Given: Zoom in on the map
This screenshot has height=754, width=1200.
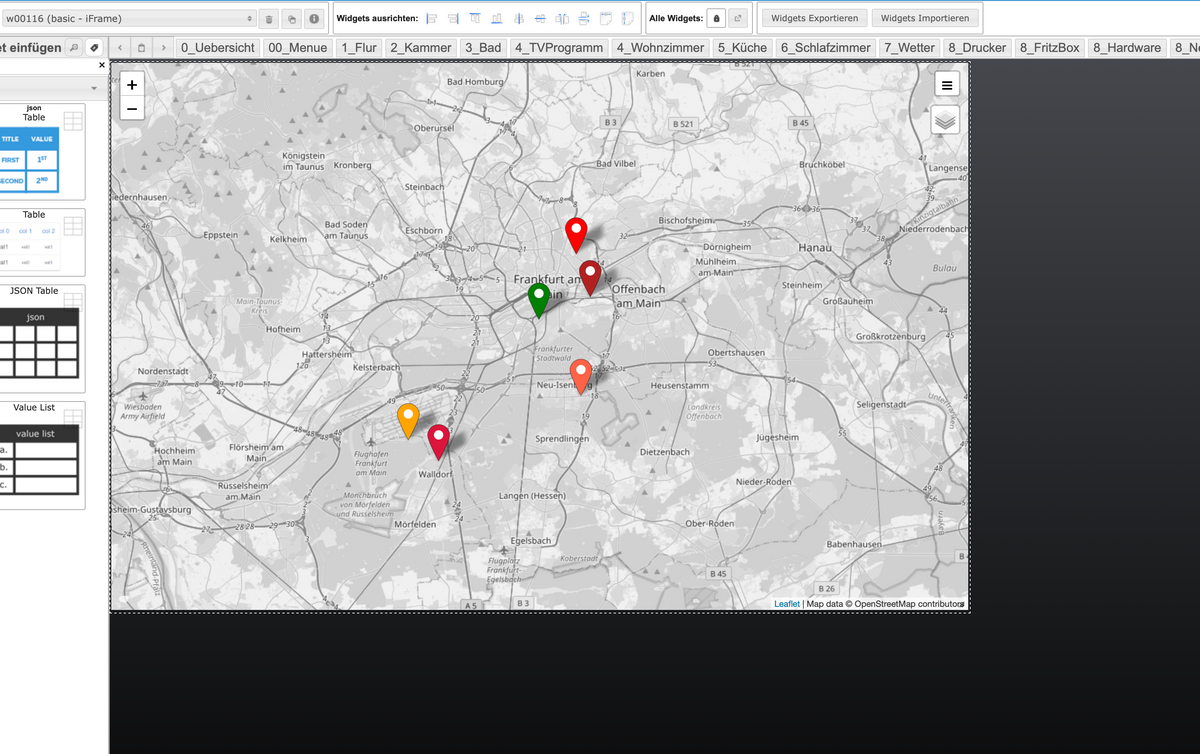Looking at the screenshot, I should point(132,85).
